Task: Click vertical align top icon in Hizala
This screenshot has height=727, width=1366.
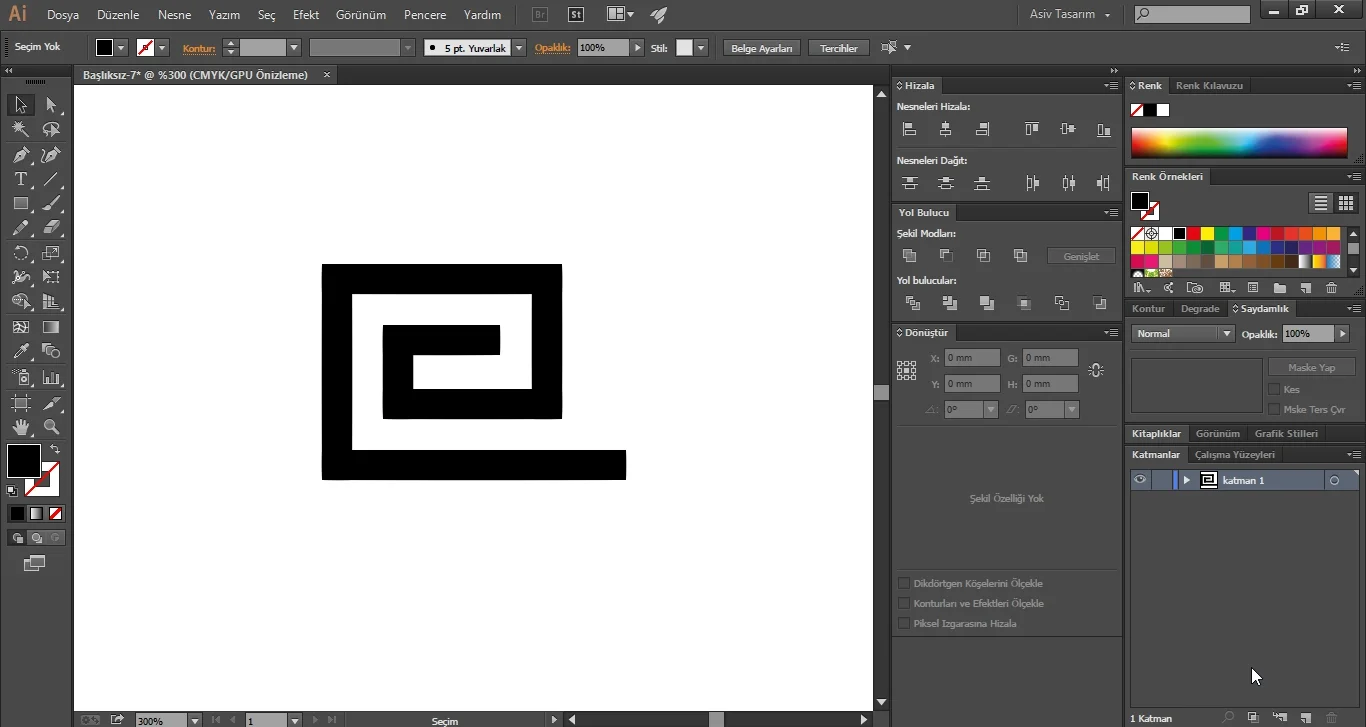Action: tap(1032, 129)
